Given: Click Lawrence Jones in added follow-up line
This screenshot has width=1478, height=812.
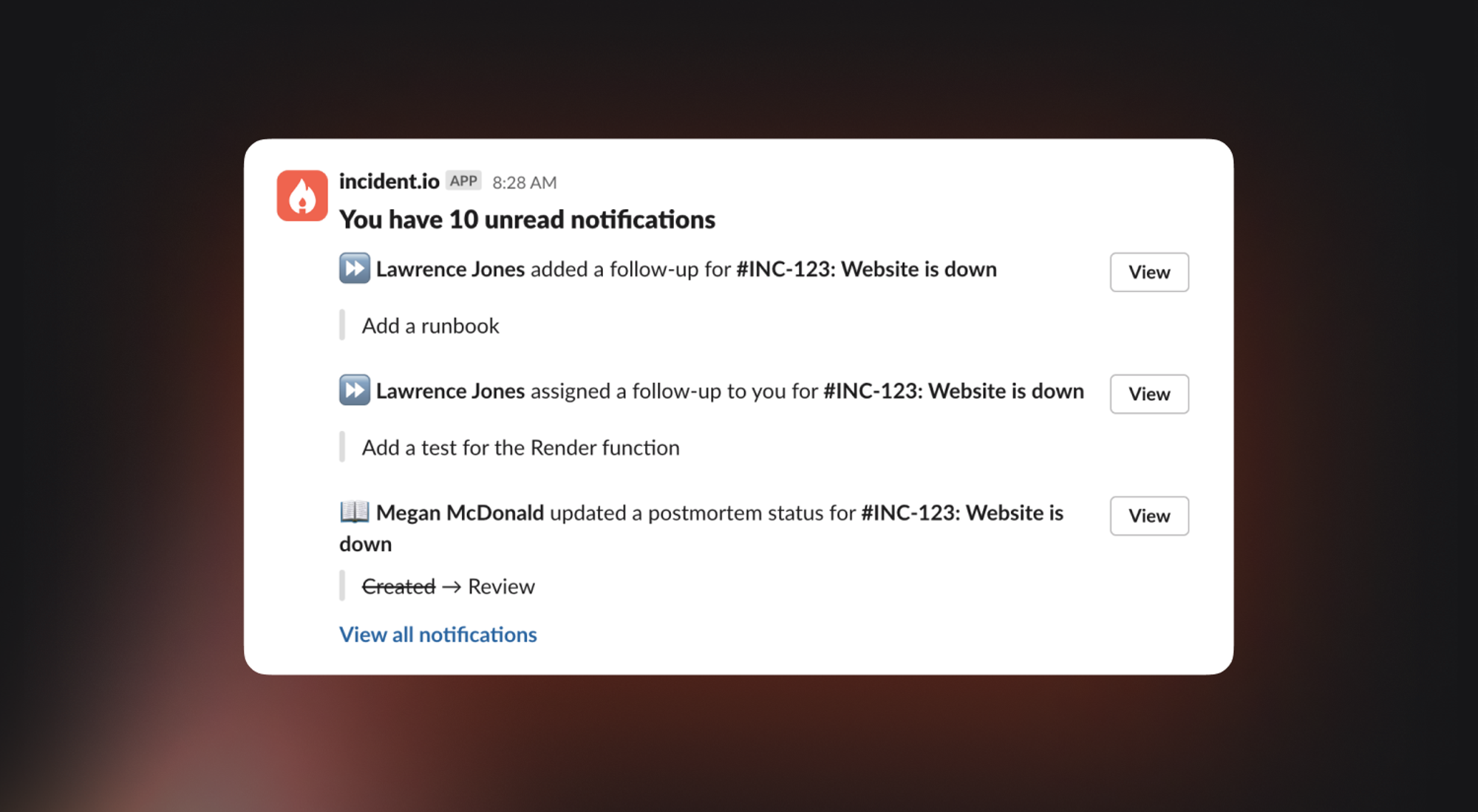Looking at the screenshot, I should click(x=450, y=269).
